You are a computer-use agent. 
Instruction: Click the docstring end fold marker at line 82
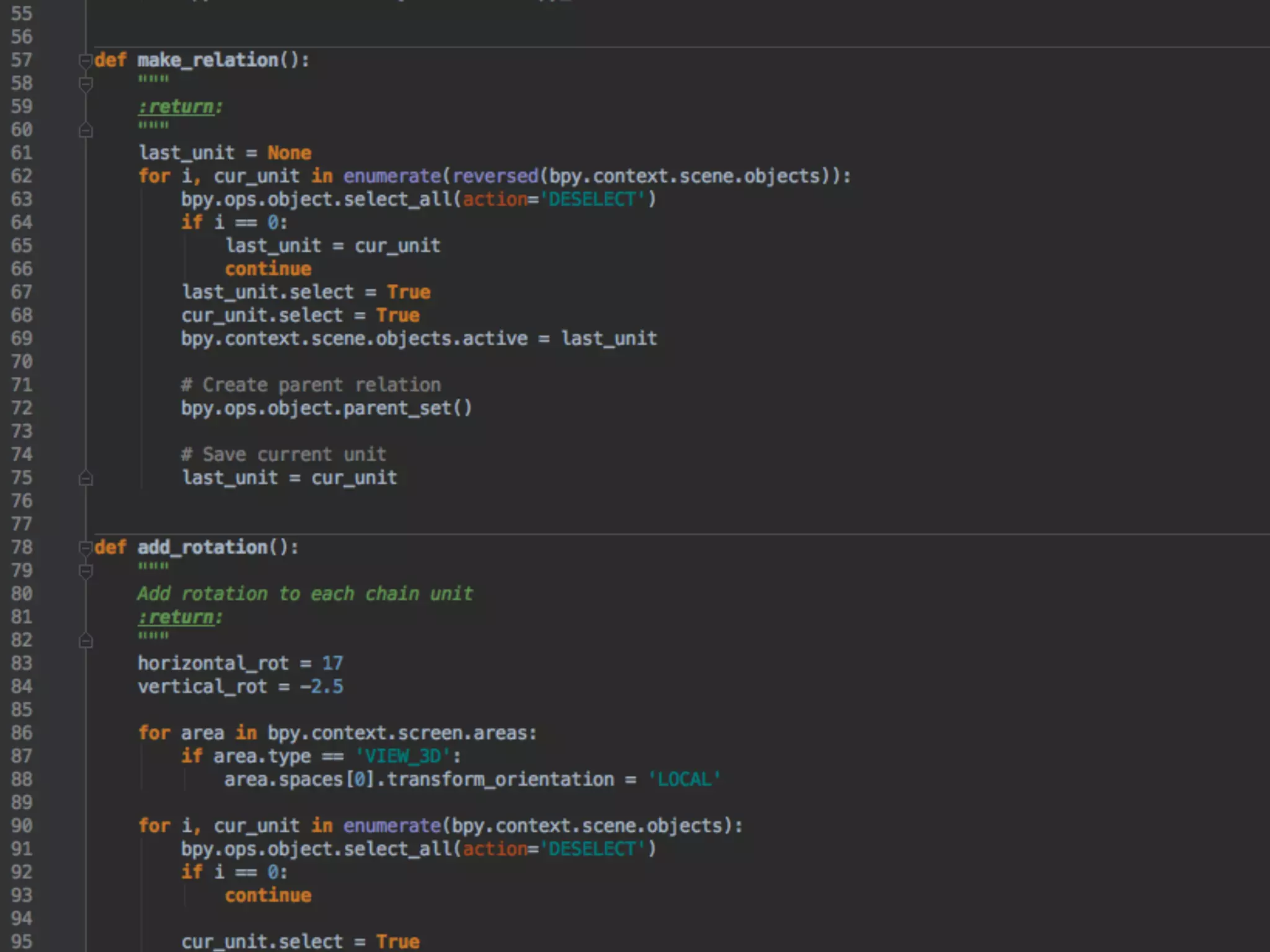pyautogui.click(x=86, y=641)
